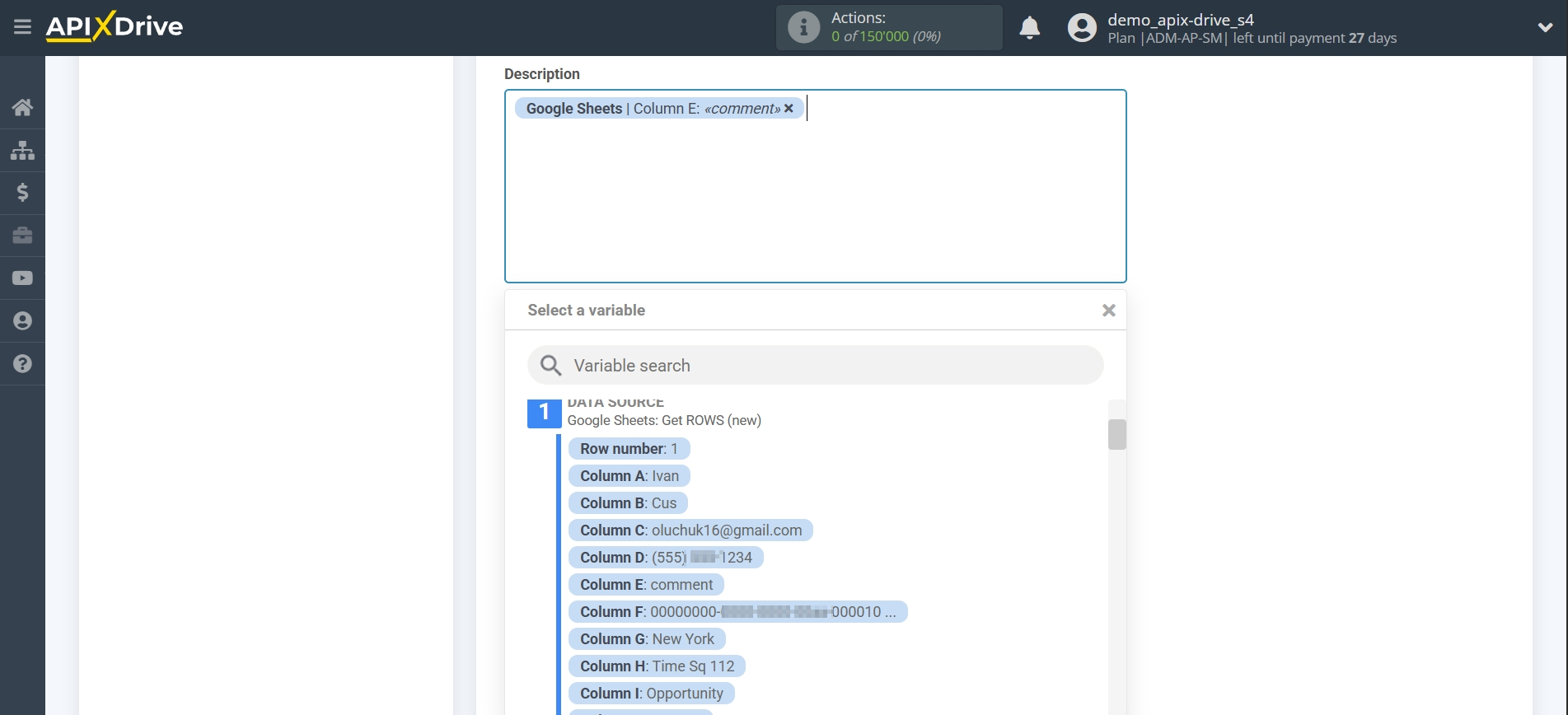Open the profile sidebar icon
This screenshot has height=715, width=1568.
point(22,321)
